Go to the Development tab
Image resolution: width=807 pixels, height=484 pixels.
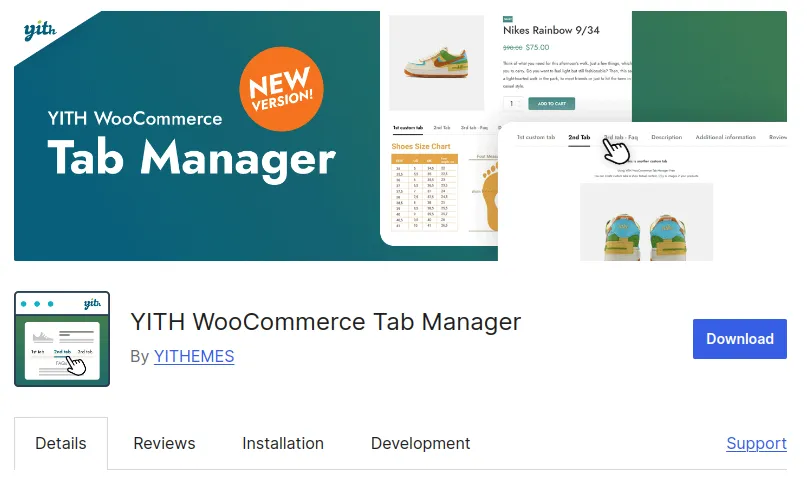click(420, 443)
